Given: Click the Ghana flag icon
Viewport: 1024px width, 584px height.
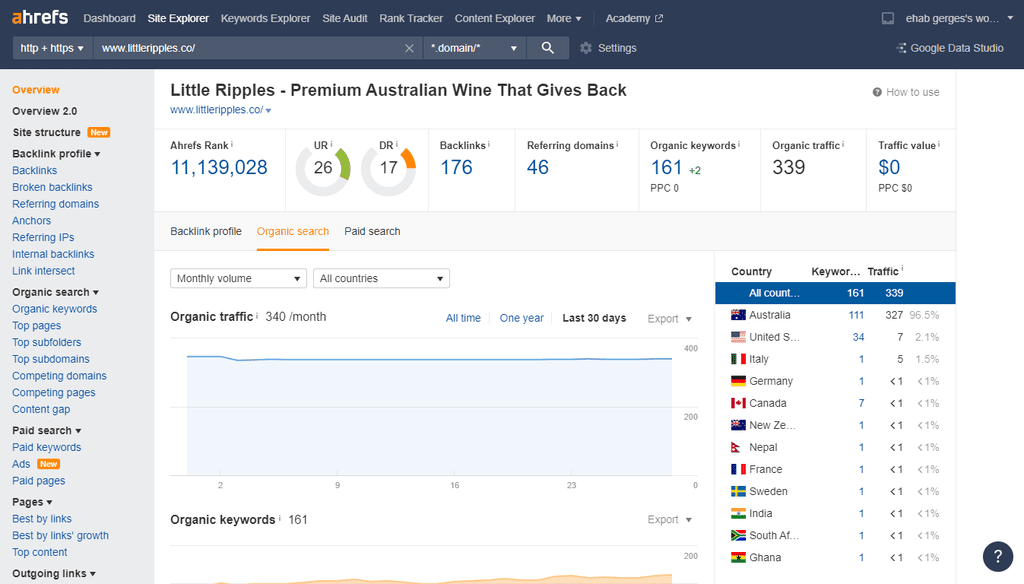Looking at the screenshot, I should [x=738, y=557].
